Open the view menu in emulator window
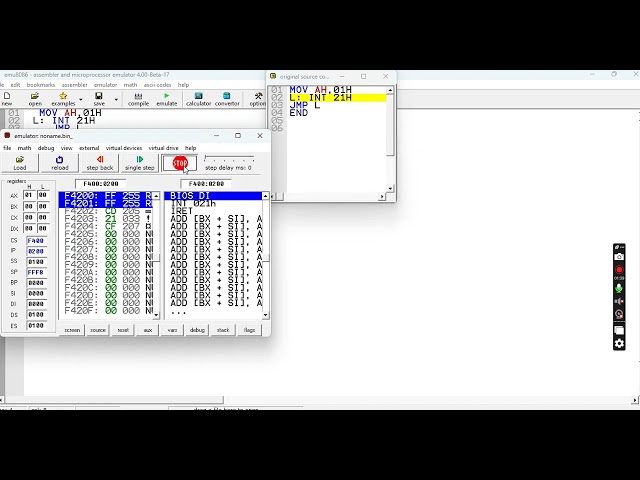 pos(67,148)
